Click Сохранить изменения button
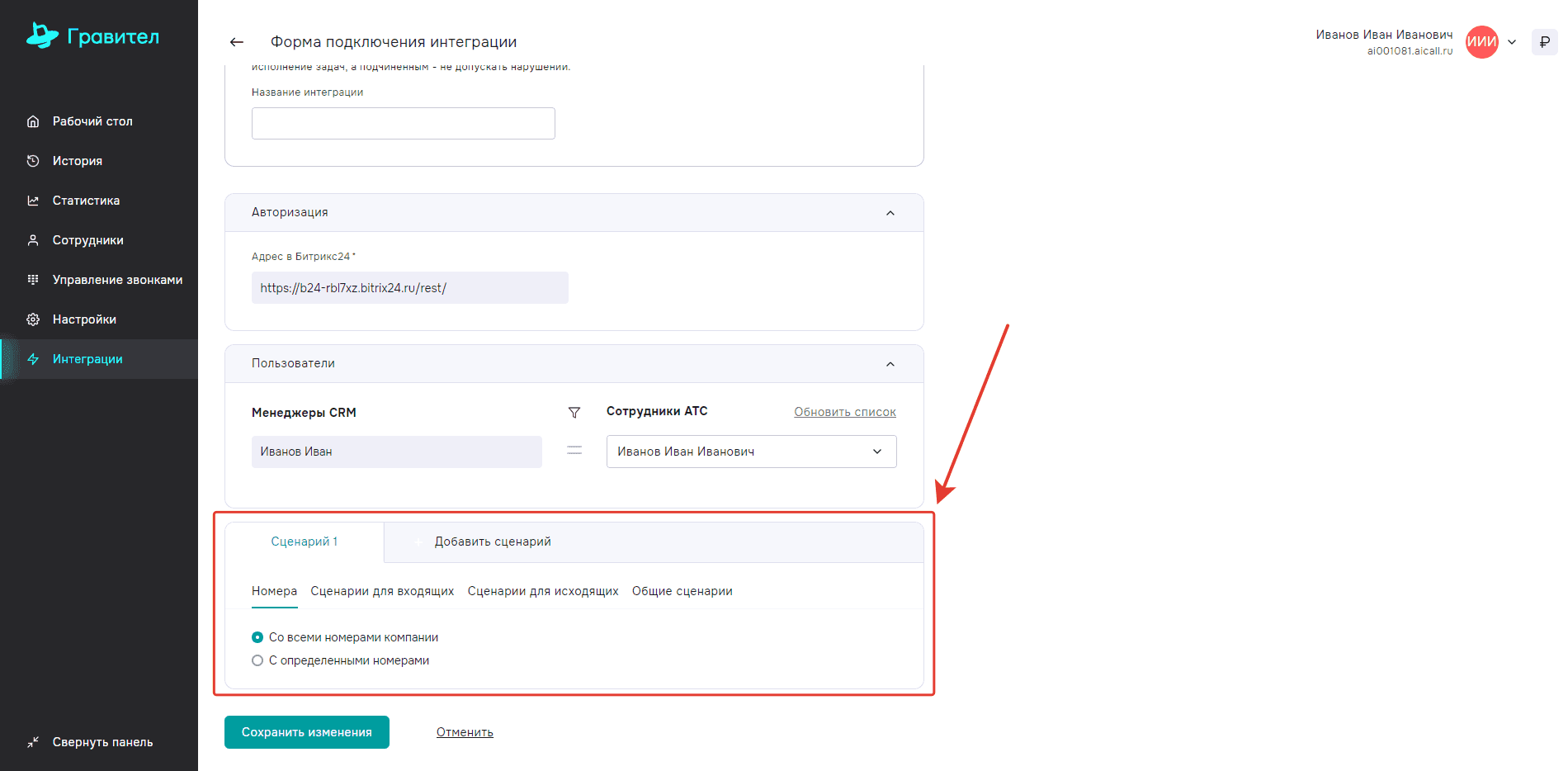The width and height of the screenshot is (1568, 771). (x=306, y=732)
